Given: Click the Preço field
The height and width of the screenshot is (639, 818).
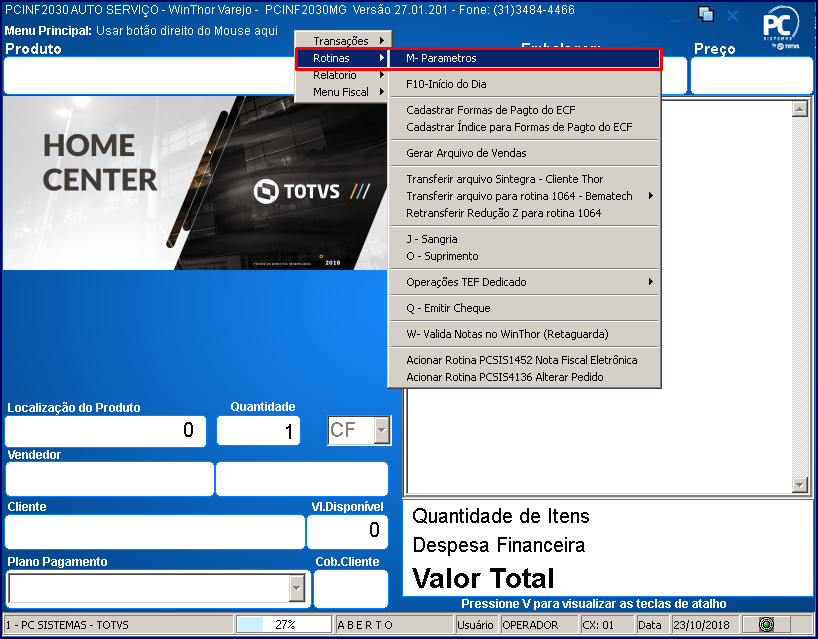Looking at the screenshot, I should point(752,76).
